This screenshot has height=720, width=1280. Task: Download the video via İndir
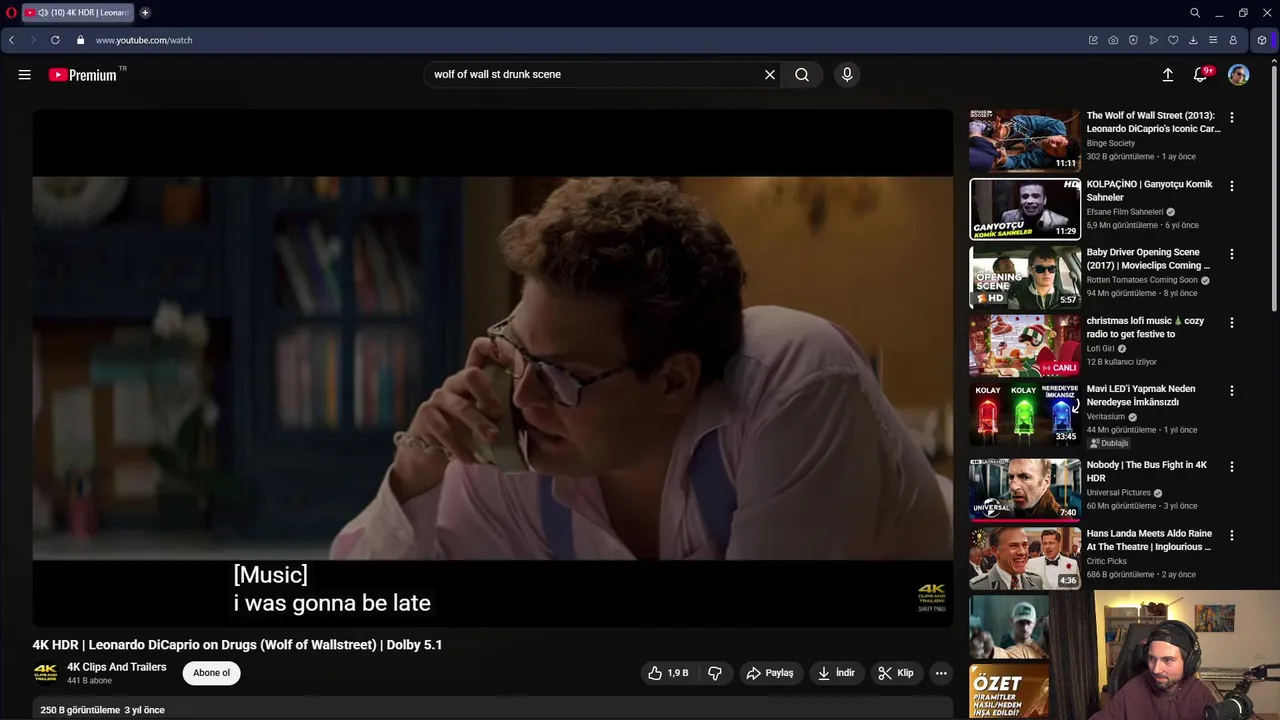coord(836,673)
